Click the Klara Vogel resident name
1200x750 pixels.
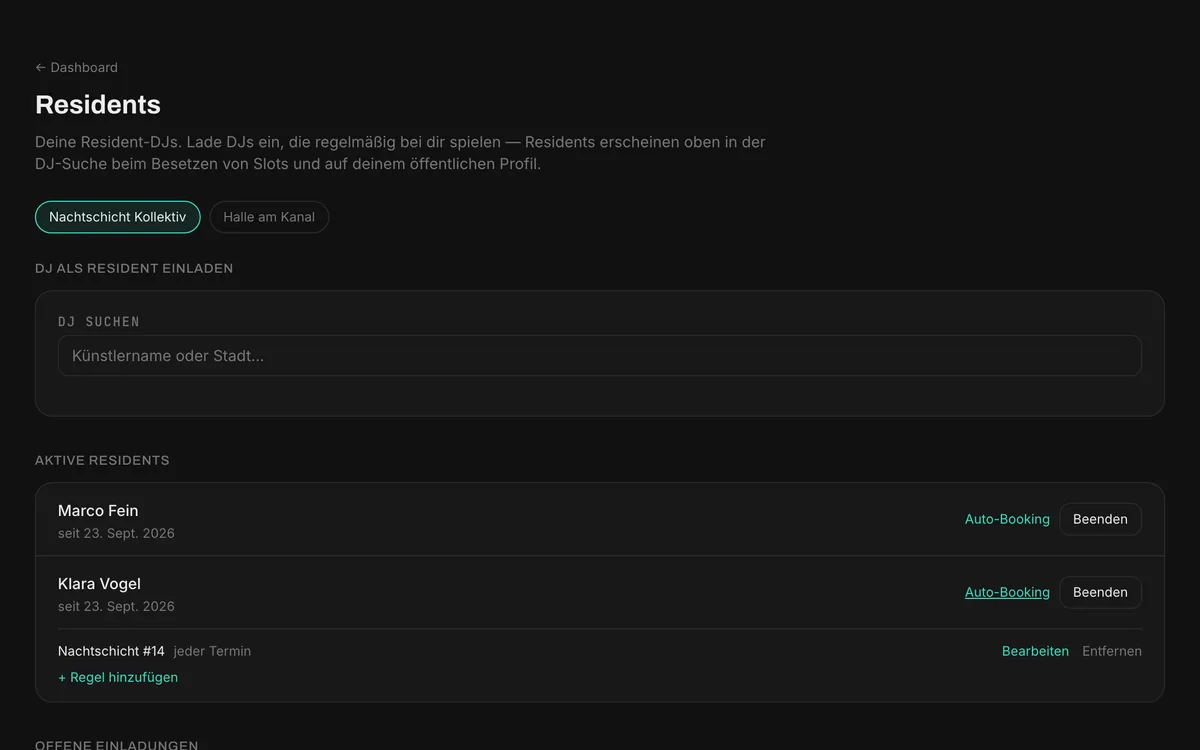pos(99,584)
